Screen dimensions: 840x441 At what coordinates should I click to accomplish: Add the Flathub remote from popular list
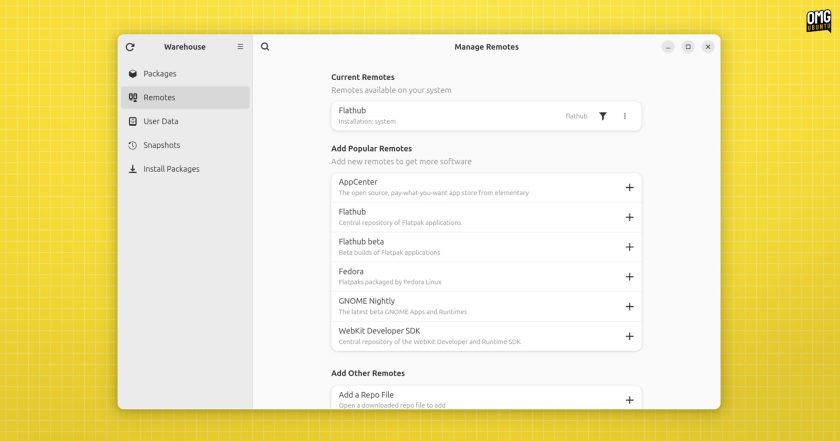pyautogui.click(x=629, y=218)
